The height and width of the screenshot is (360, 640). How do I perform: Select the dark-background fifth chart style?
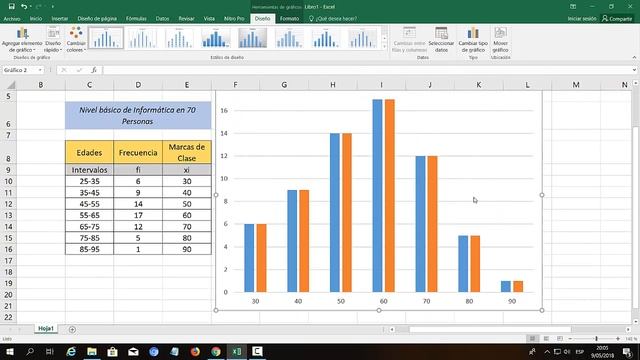(252, 38)
